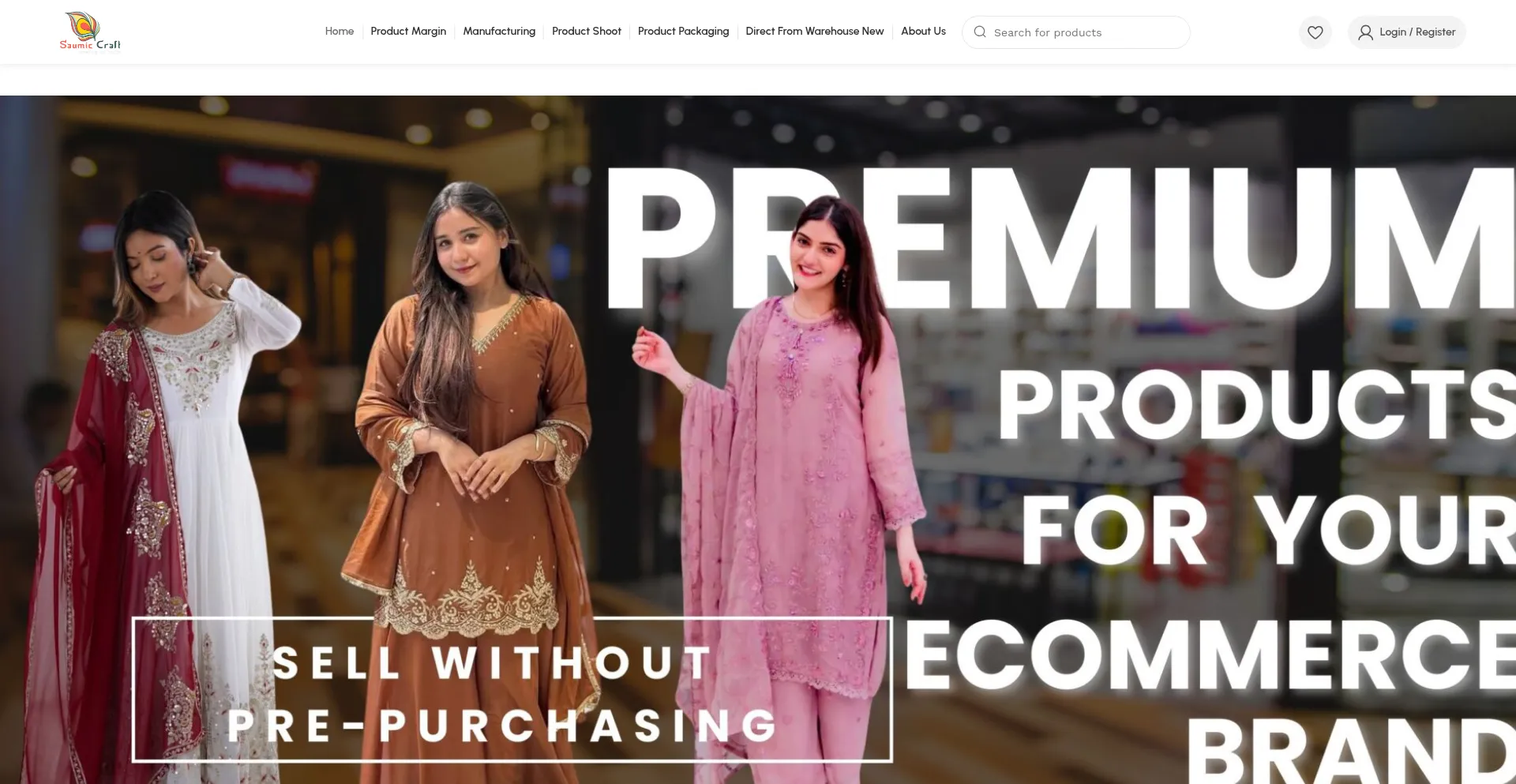Select Manufacturing in the navigation

(x=499, y=32)
